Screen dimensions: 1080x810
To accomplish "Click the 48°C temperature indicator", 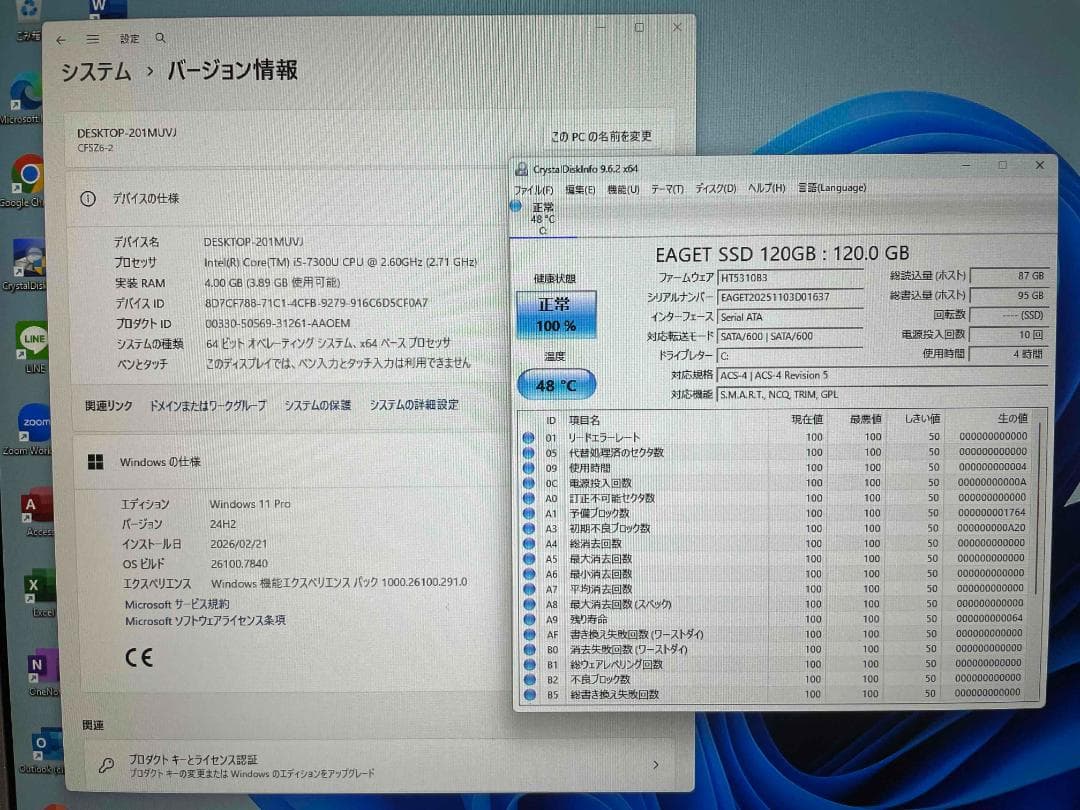I will coord(556,384).
